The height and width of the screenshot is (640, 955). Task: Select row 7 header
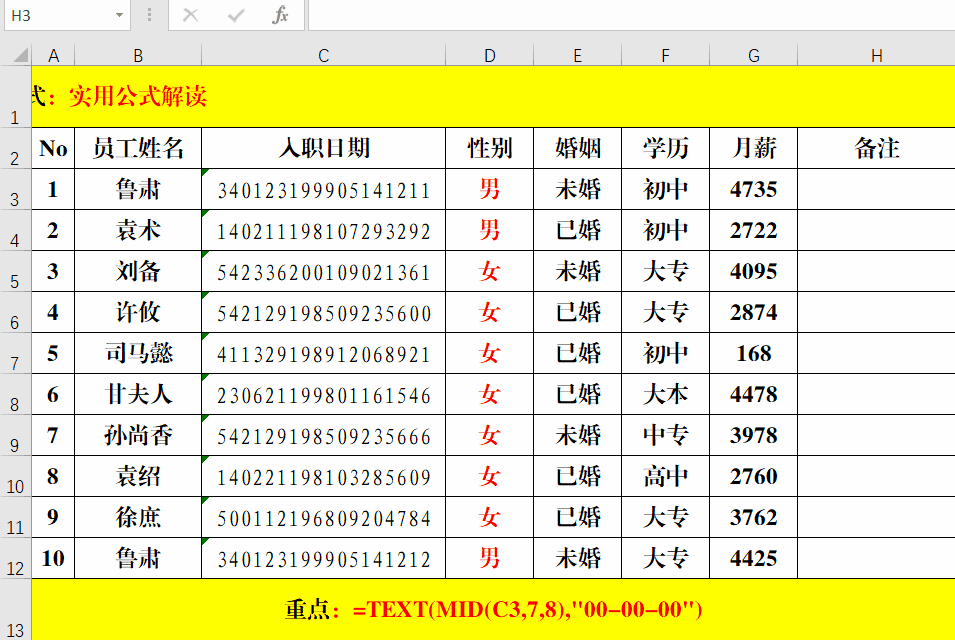[15, 353]
